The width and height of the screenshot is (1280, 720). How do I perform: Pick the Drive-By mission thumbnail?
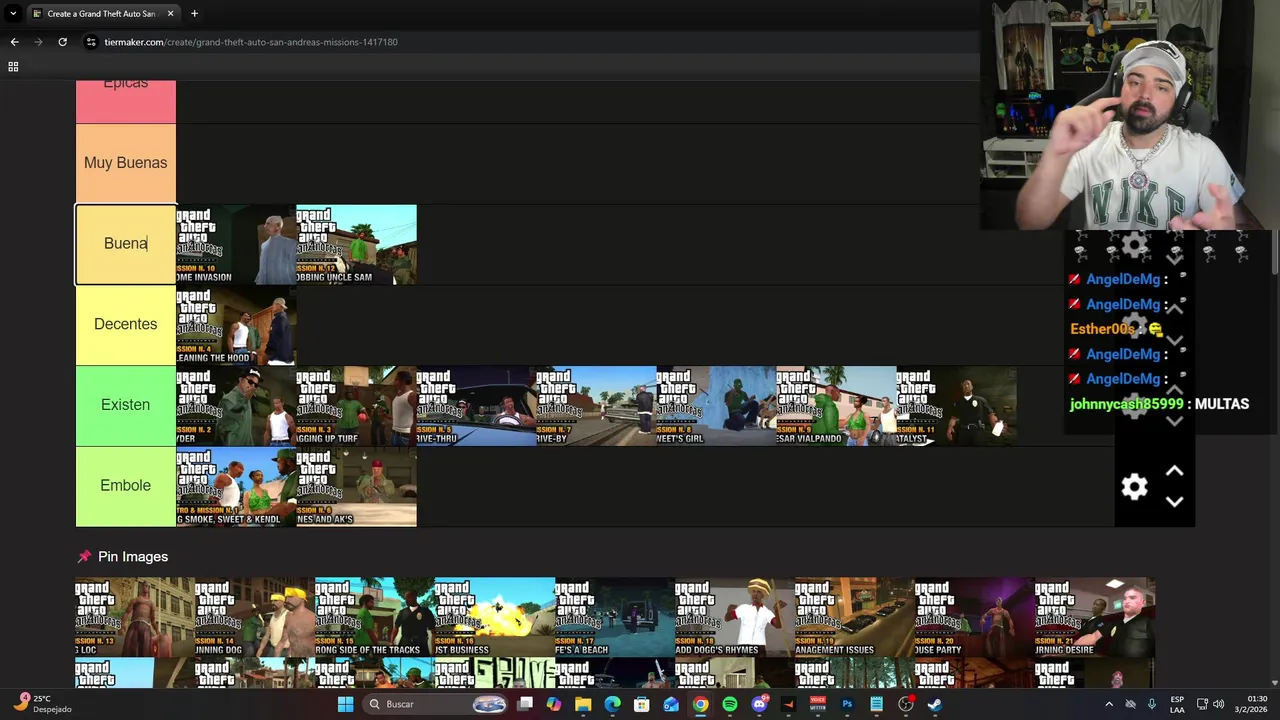click(x=596, y=405)
